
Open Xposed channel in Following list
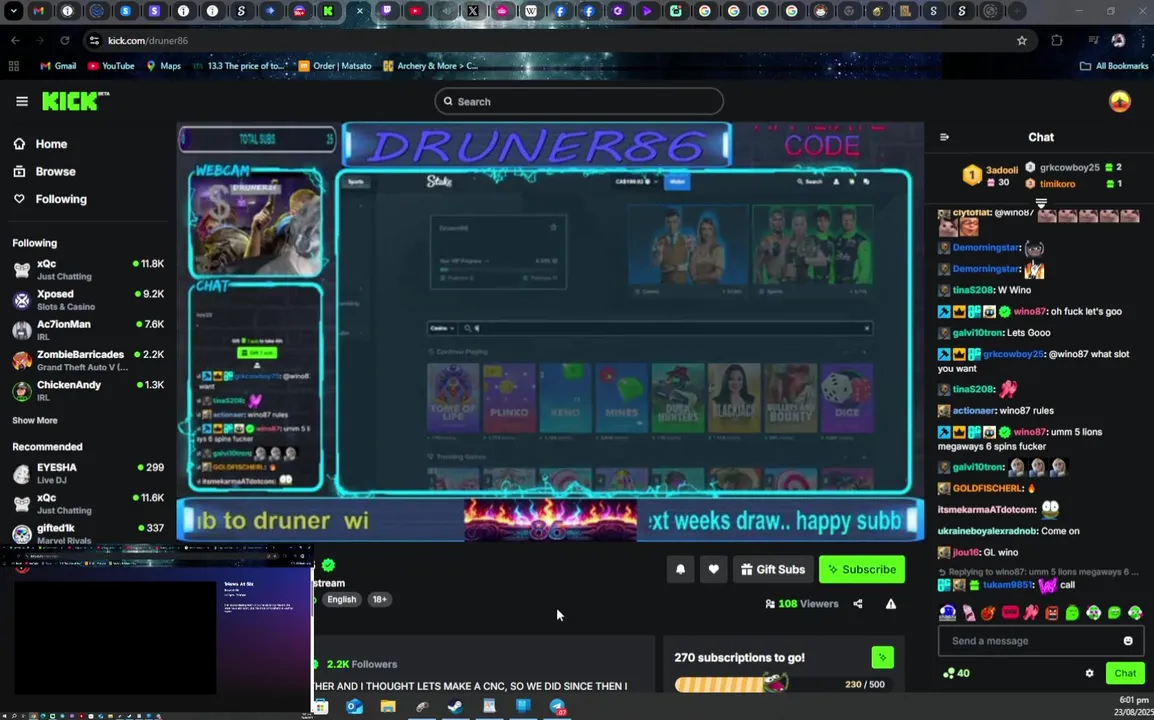[88, 300]
